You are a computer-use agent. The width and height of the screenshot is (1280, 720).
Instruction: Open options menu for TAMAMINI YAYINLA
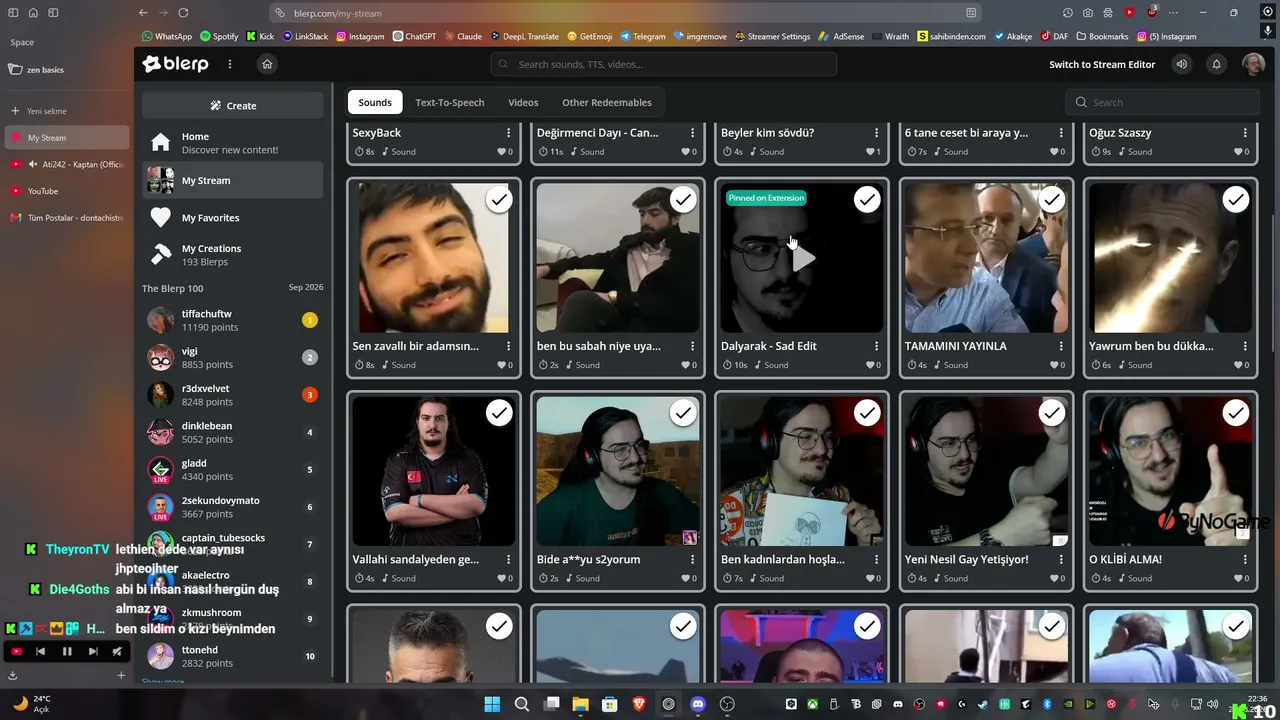[1061, 346]
